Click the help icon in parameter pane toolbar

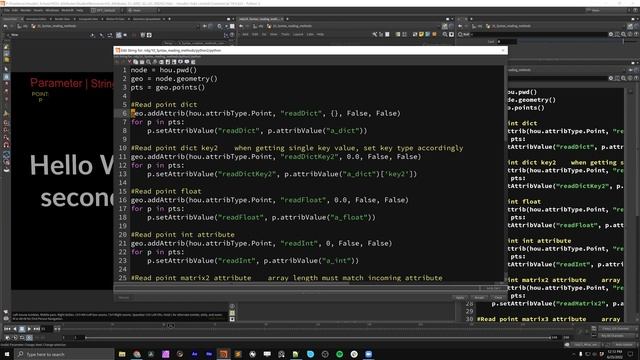pyautogui.click(x=636, y=35)
